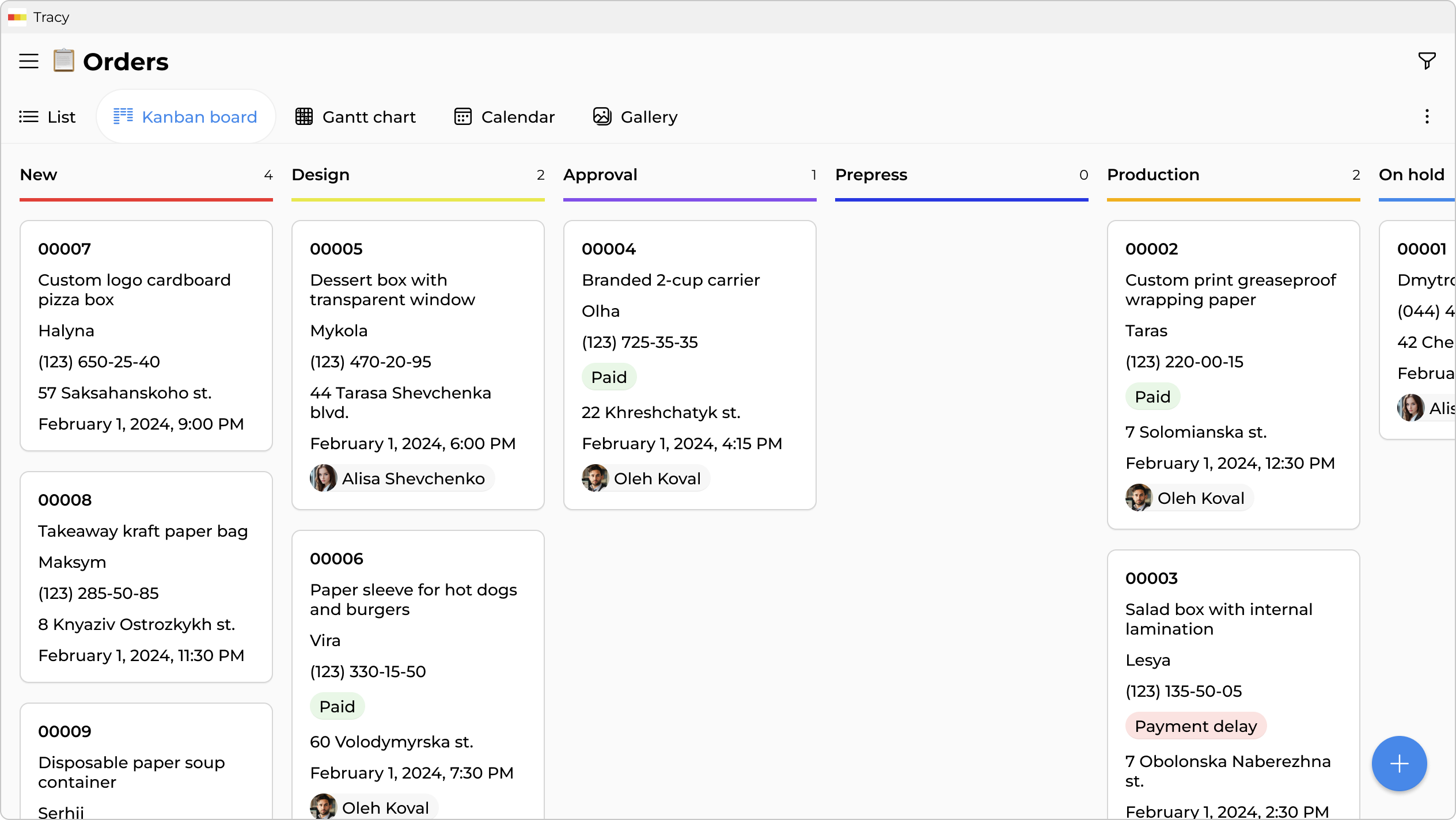Screen dimensions: 1456x820
Task: Click the Payment delay badge on order 00003
Action: pyautogui.click(x=1196, y=726)
